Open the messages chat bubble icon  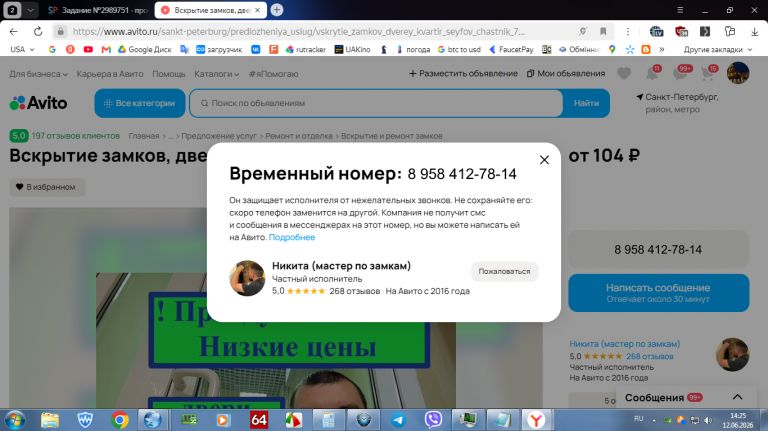tap(680, 73)
